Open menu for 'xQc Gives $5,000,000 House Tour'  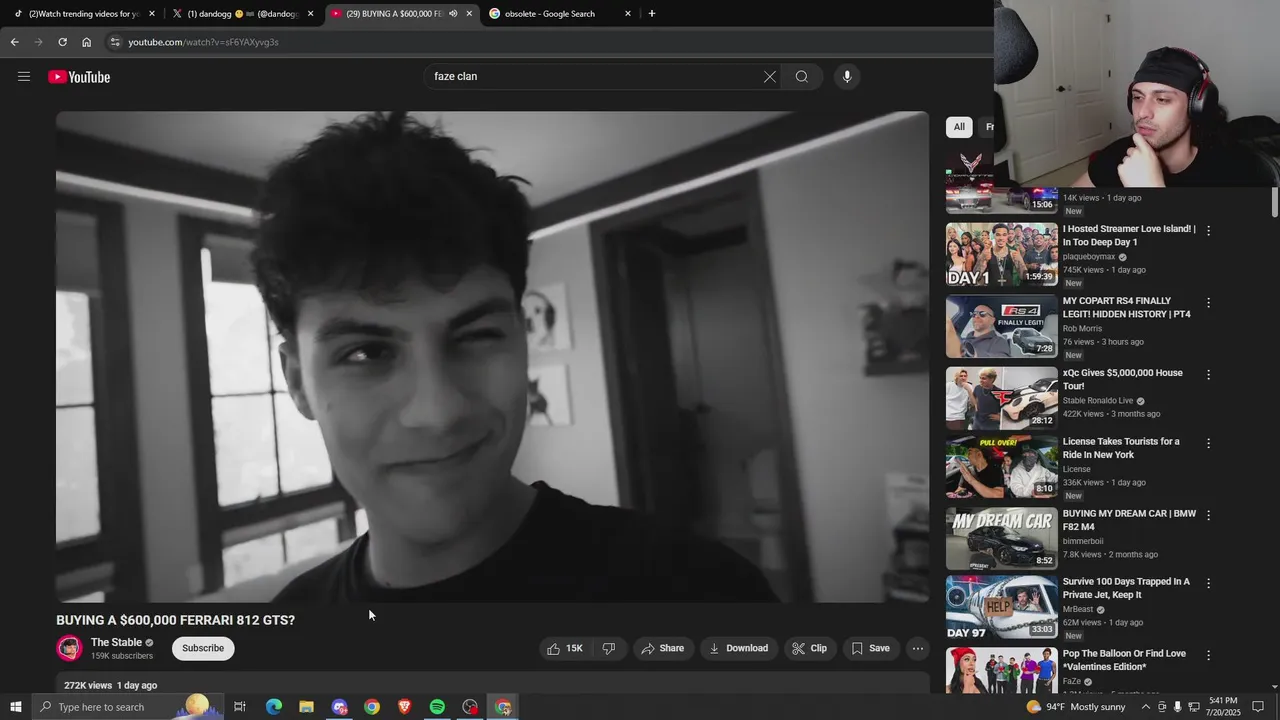1208,375
